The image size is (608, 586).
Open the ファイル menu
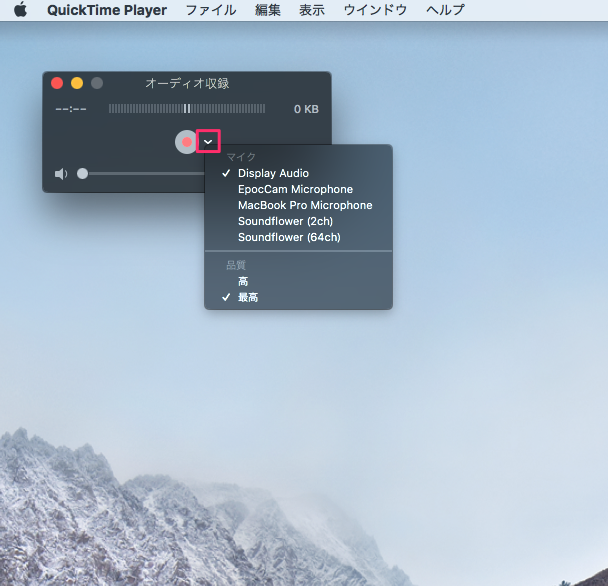pyautogui.click(x=211, y=10)
